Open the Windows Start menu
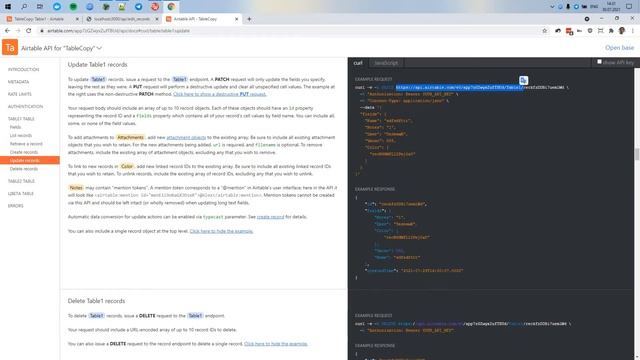 (8, 7)
